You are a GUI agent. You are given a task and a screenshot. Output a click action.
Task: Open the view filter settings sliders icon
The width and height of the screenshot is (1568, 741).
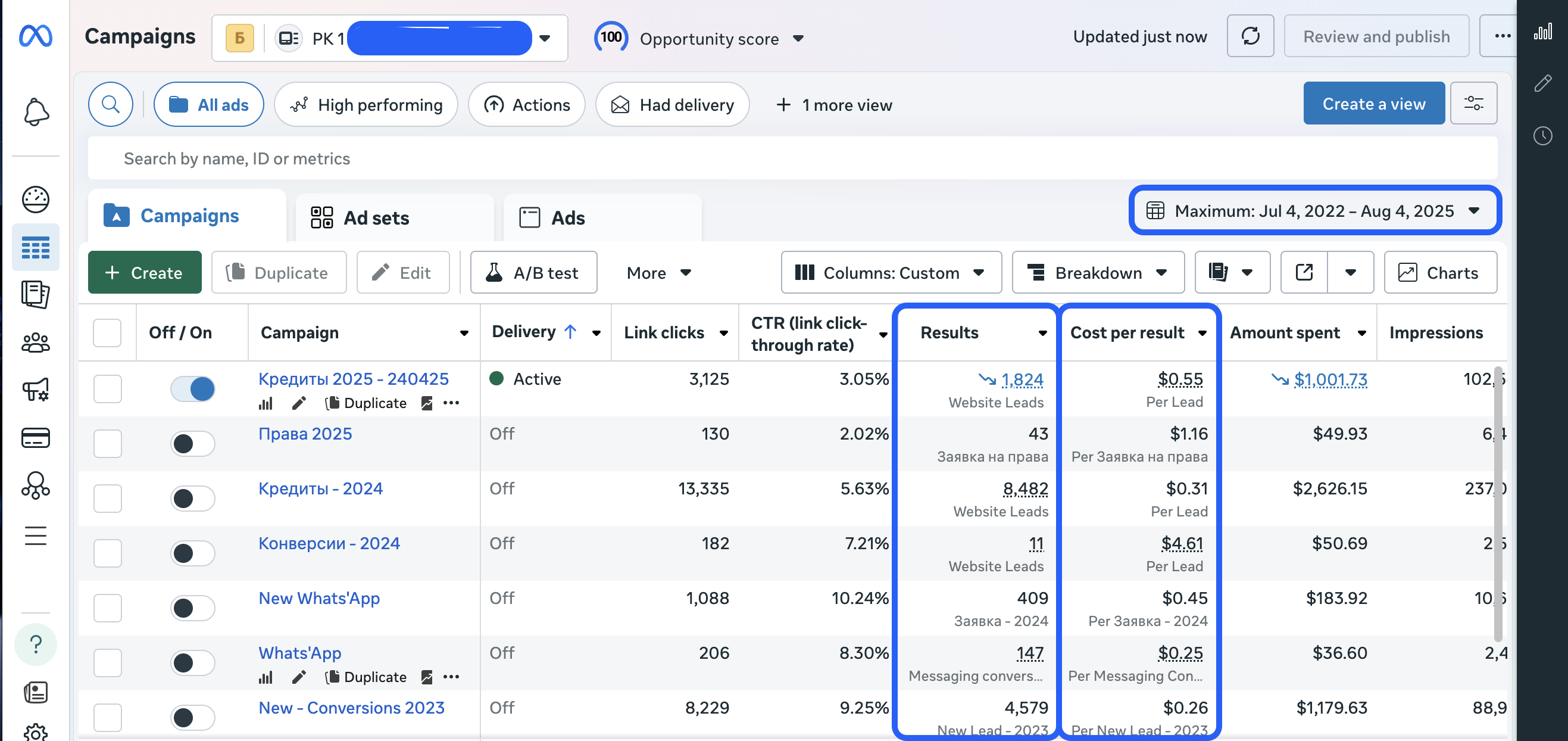1473,104
